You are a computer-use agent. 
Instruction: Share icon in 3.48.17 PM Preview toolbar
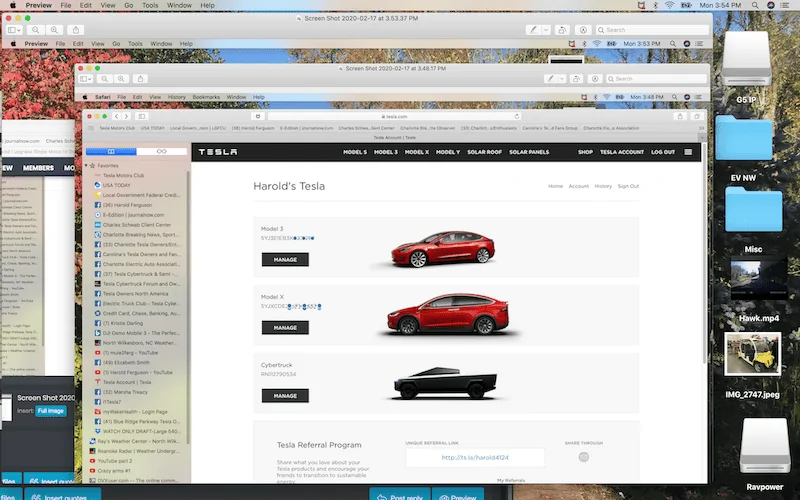[140, 79]
